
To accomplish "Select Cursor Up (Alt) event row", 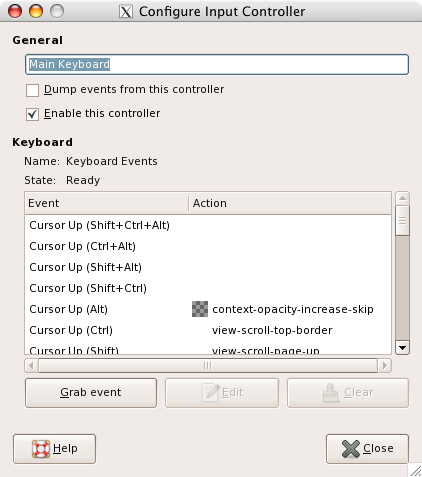I will (x=208, y=309).
